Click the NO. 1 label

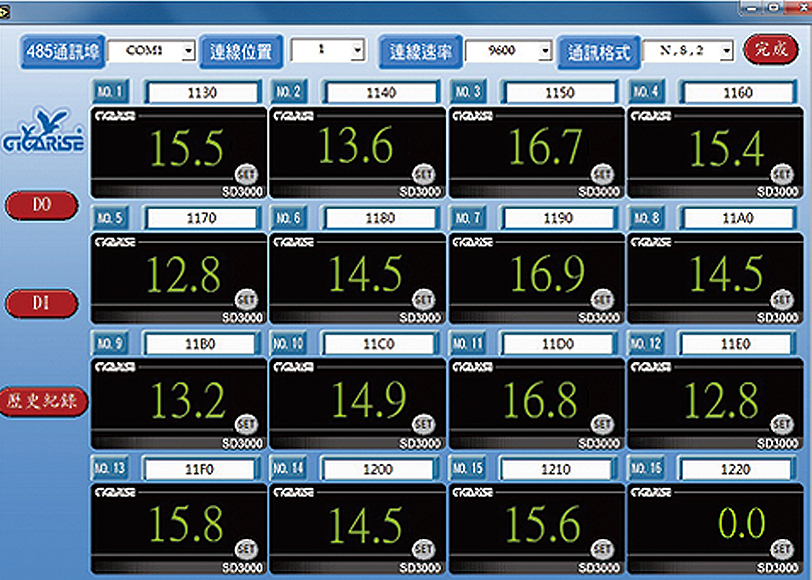110,92
